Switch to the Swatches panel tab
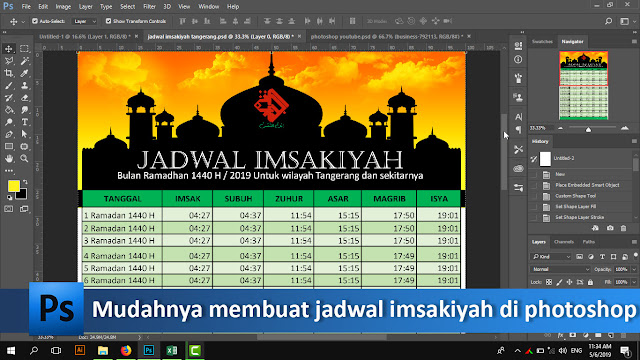 pos(542,42)
